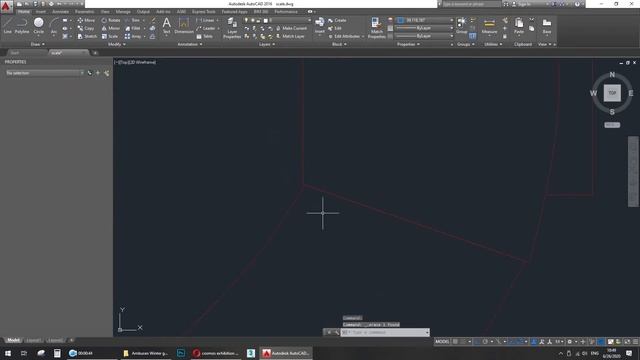The width and height of the screenshot is (640, 360).
Task: Click the Match Properties tool
Action: tap(376, 28)
